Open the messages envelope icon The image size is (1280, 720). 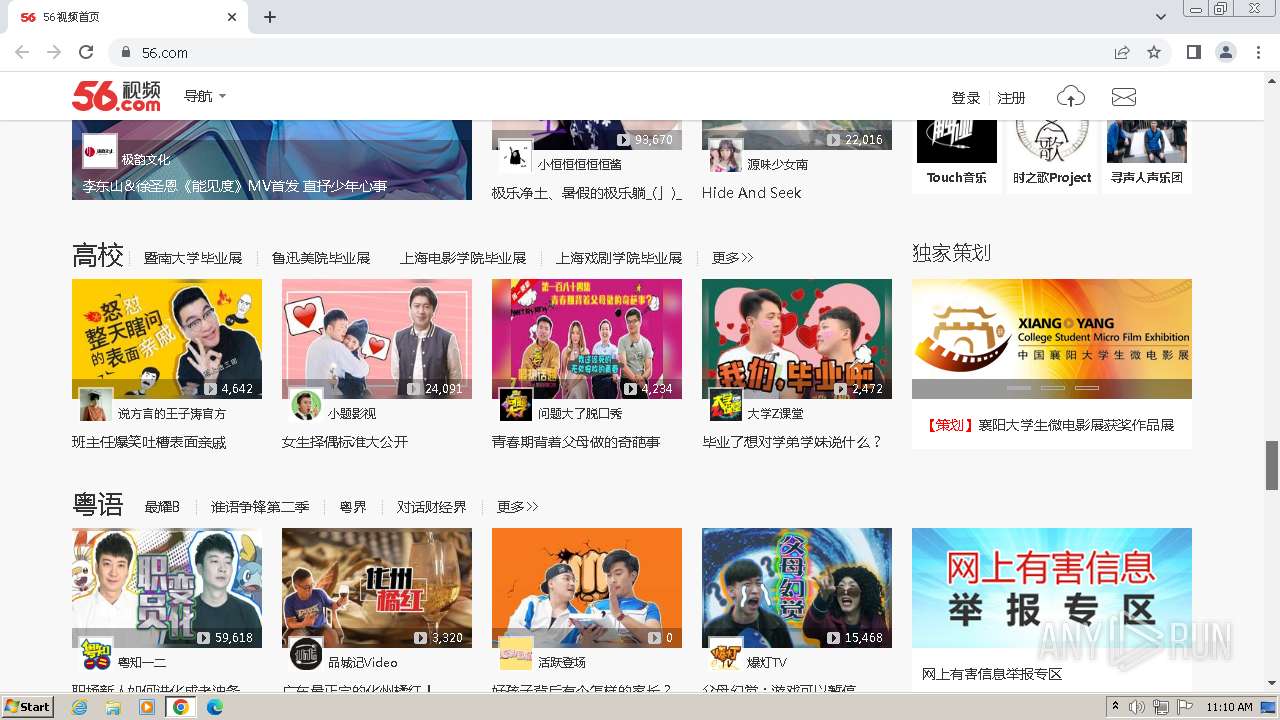1124,97
